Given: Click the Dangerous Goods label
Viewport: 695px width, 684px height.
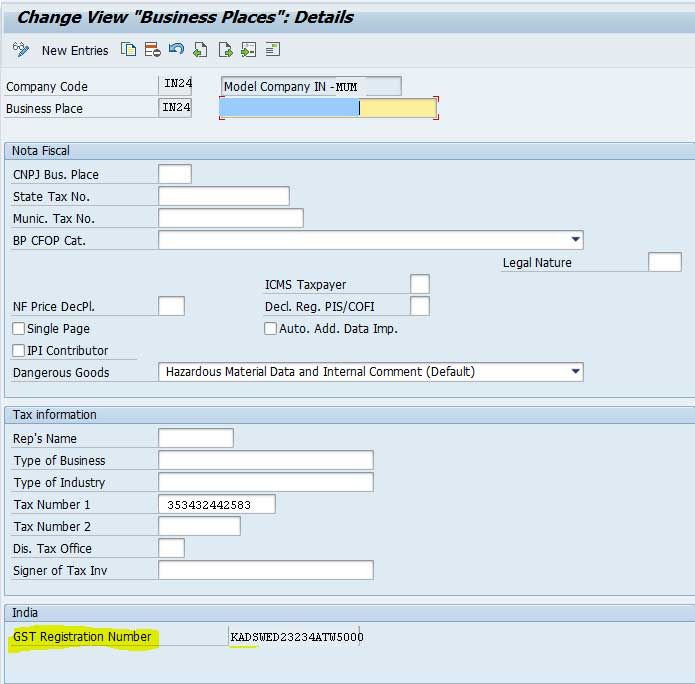Looking at the screenshot, I should 61,372.
